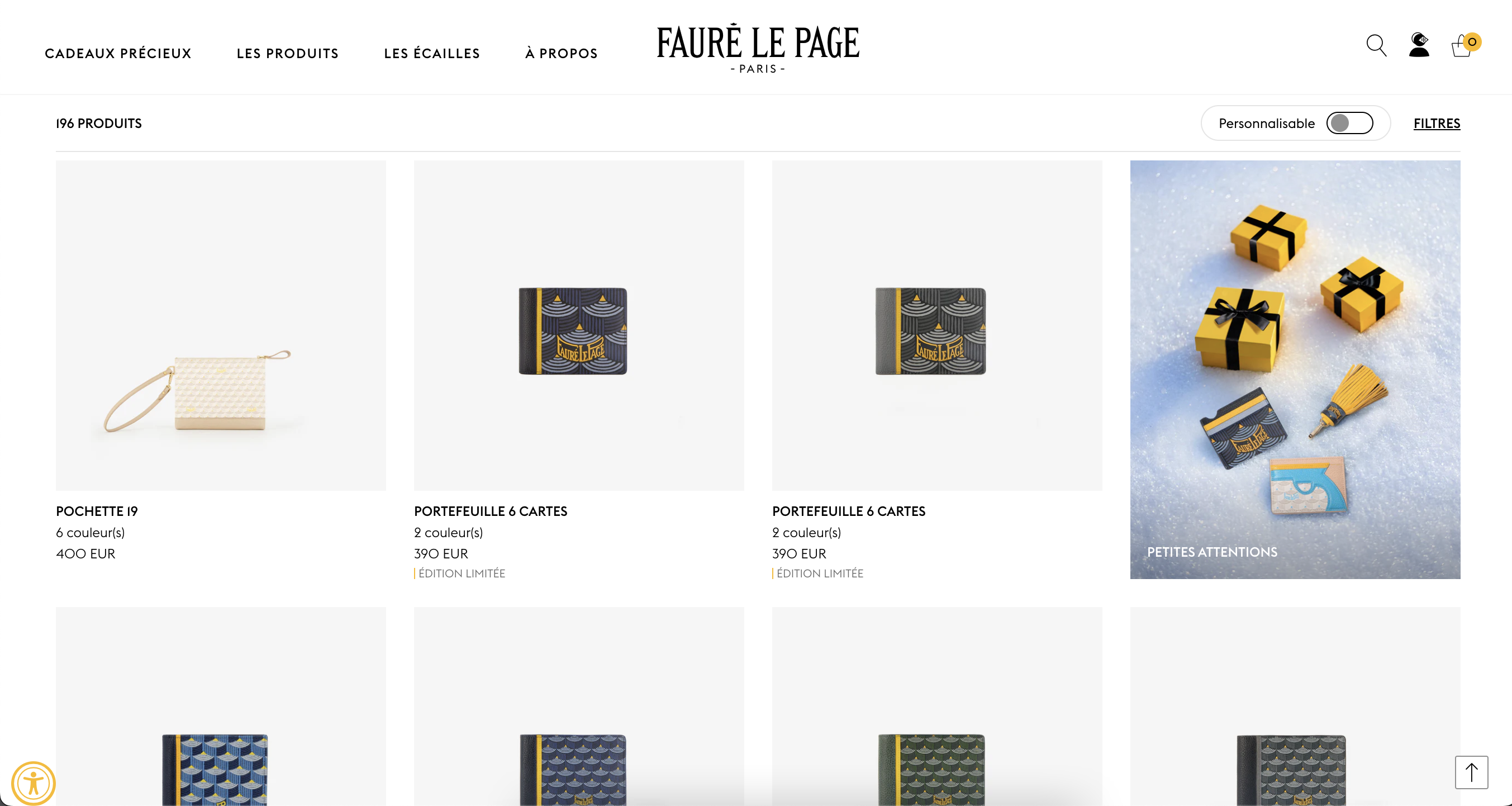Screen dimensions: 1512x806
Task: Open the Les Produits menu
Action: [x=288, y=54]
